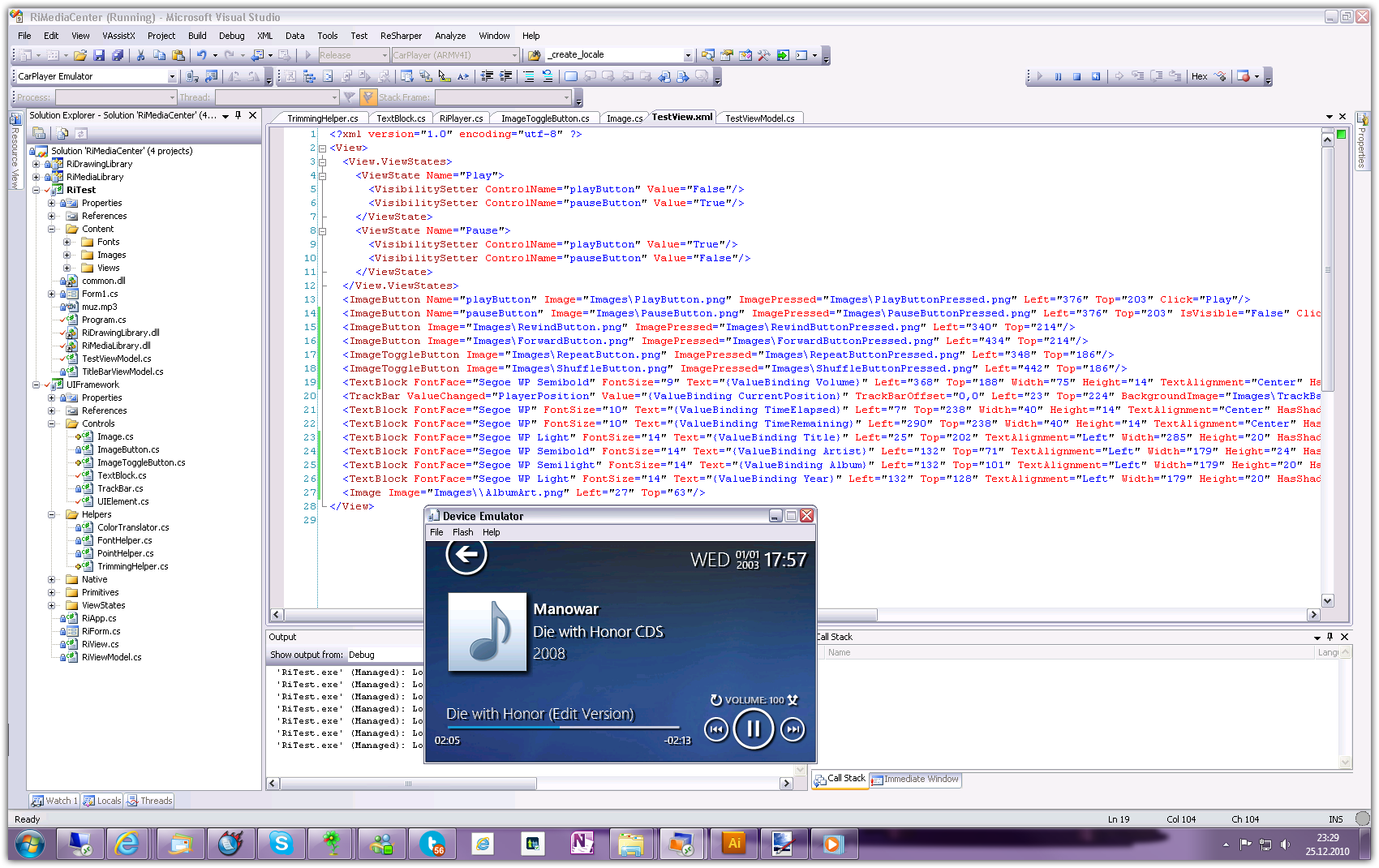This screenshot has height=868, width=1379.
Task: Expand the Native folder in Solution Explorer
Action: point(52,579)
